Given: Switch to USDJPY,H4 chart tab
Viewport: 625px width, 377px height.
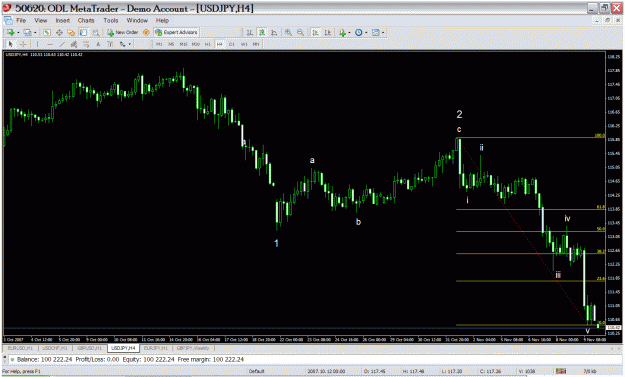Looking at the screenshot, I should point(124,348).
